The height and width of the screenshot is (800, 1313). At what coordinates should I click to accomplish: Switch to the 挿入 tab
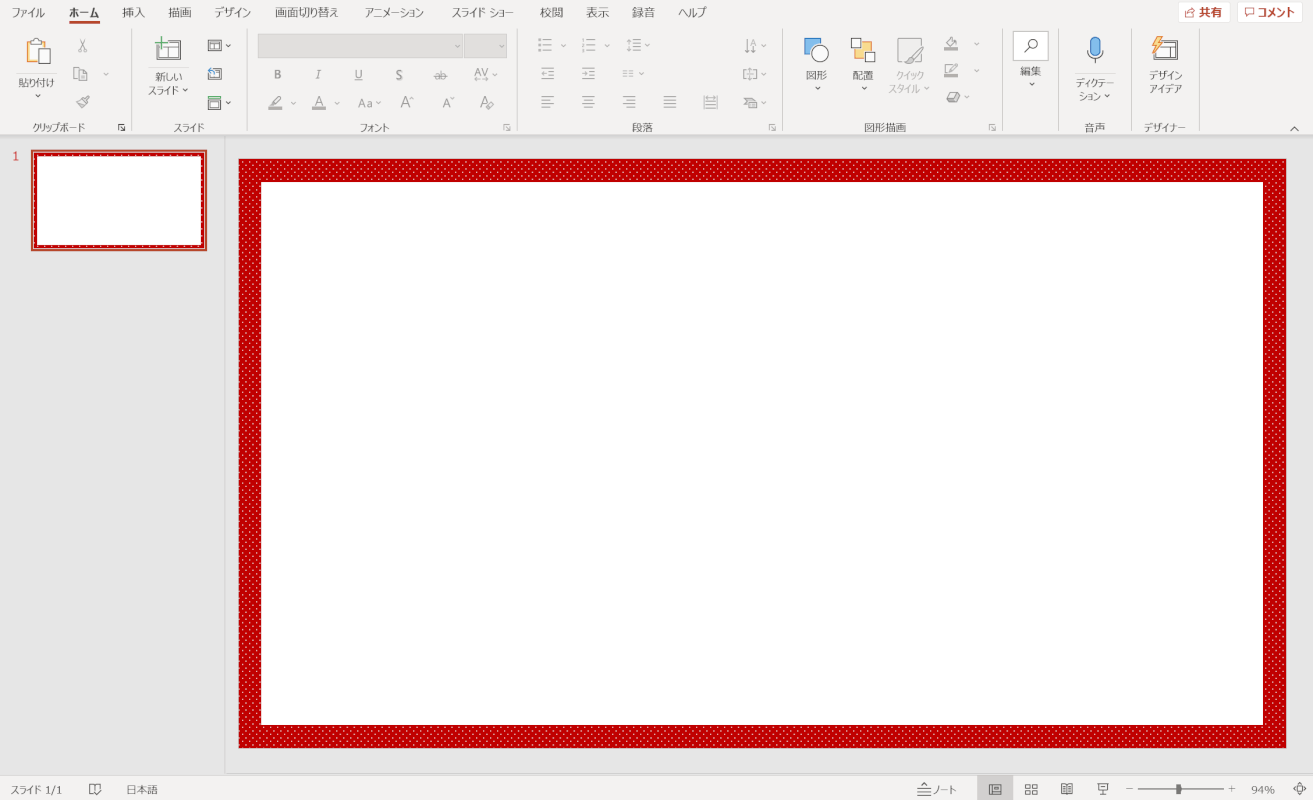coord(133,13)
